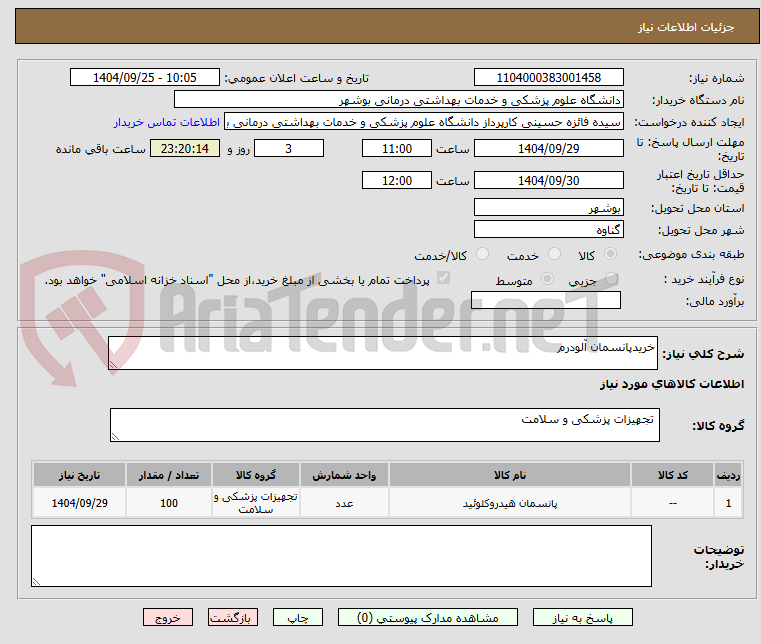Select the کالا/خدمت radio button
The height and width of the screenshot is (644, 761).
click(482, 254)
